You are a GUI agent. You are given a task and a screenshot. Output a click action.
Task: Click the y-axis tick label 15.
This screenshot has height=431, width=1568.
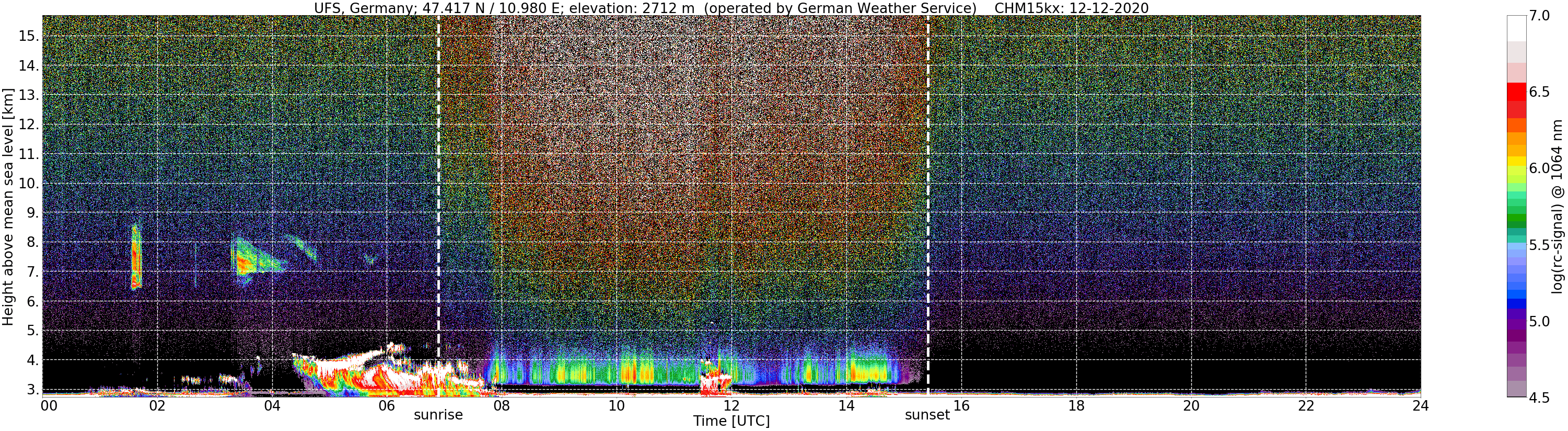point(29,36)
